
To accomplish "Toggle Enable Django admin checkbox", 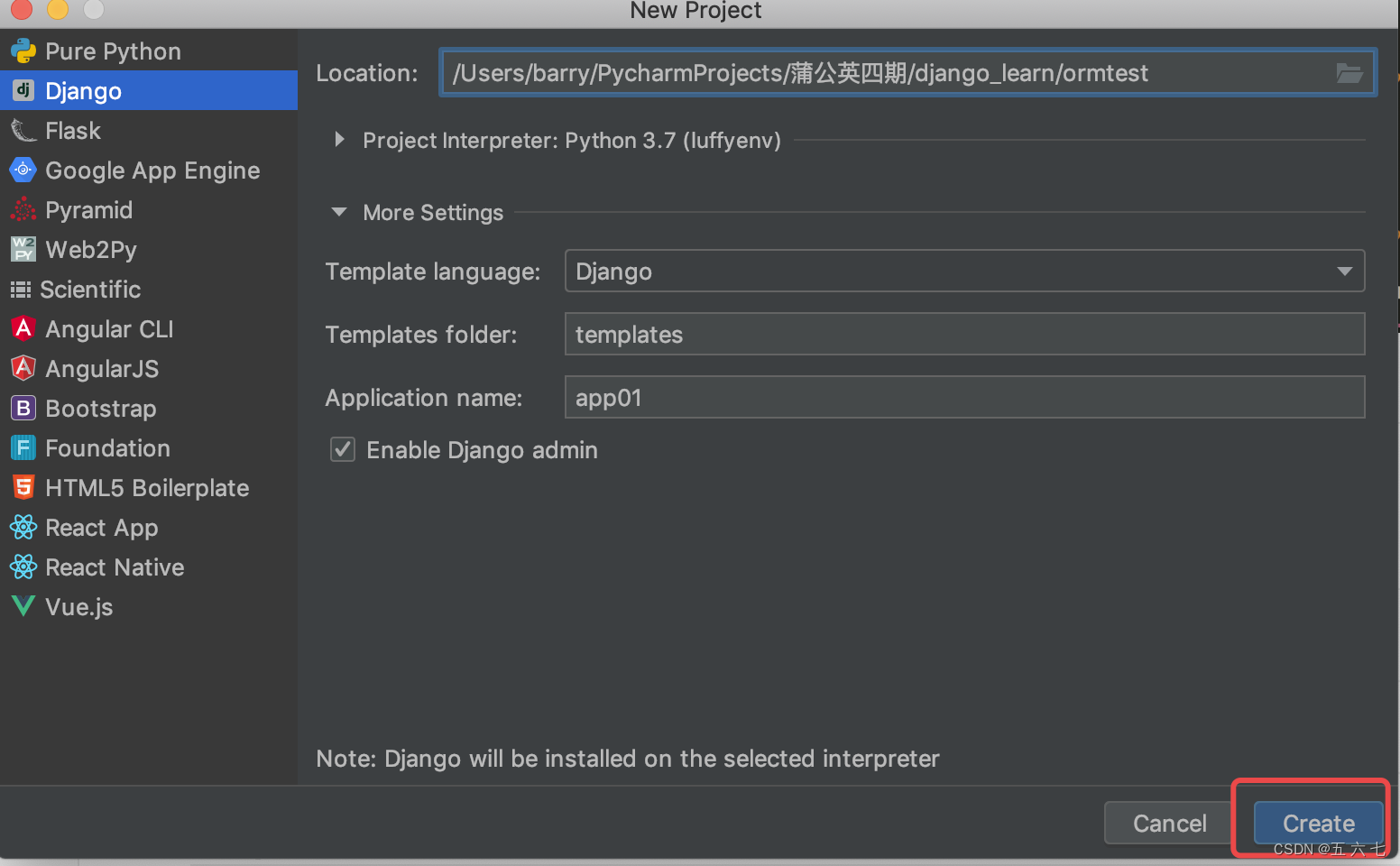I will tap(343, 449).
